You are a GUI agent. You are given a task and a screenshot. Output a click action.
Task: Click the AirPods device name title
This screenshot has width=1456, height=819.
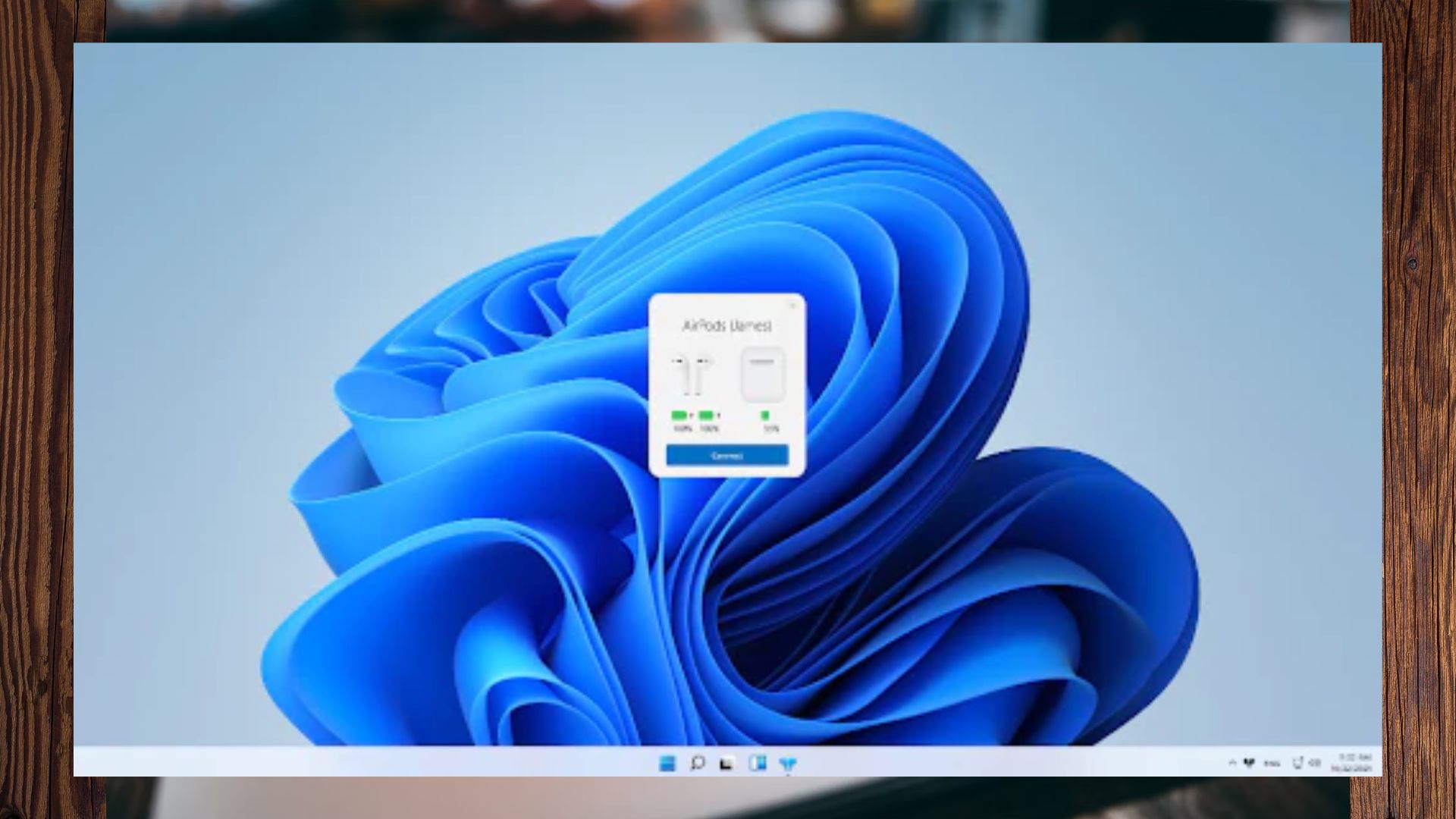[726, 326]
